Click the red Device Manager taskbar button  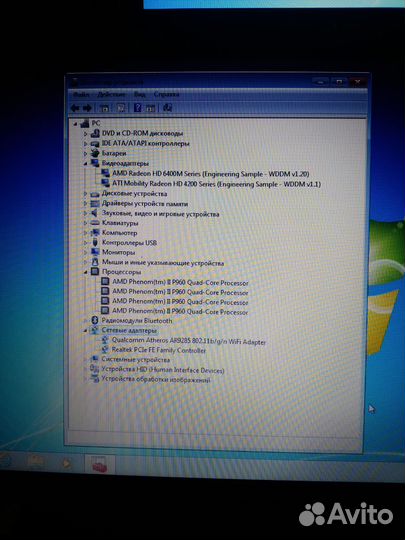100,466
